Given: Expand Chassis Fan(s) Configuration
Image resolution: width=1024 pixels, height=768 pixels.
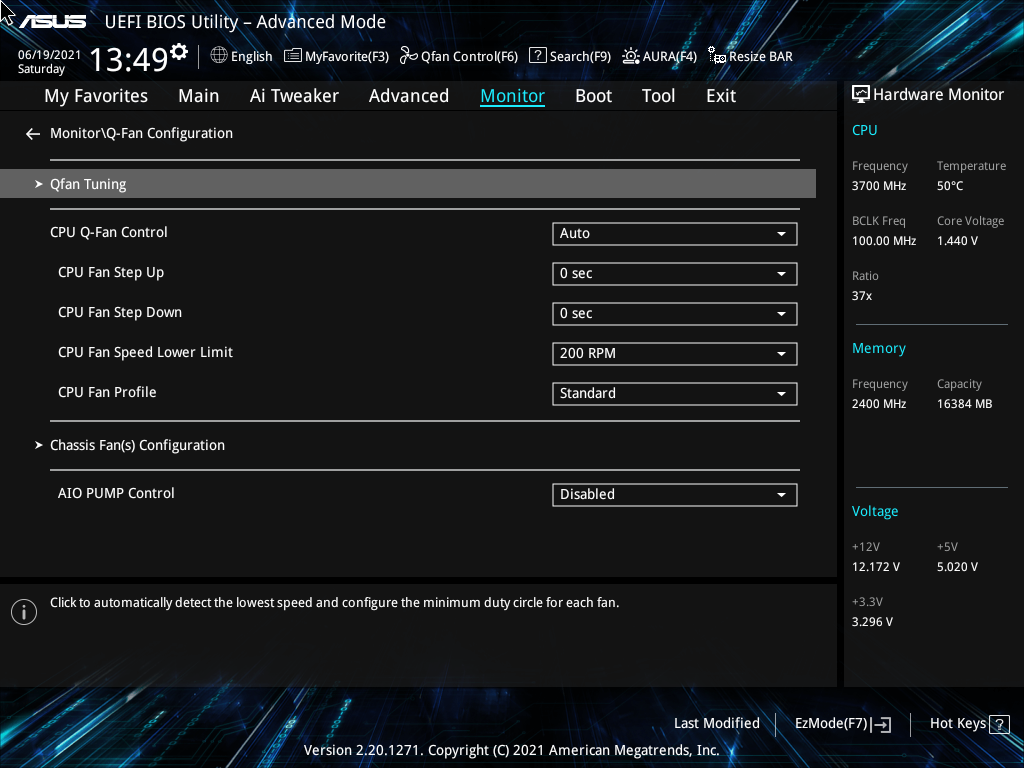Looking at the screenshot, I should pos(137,444).
